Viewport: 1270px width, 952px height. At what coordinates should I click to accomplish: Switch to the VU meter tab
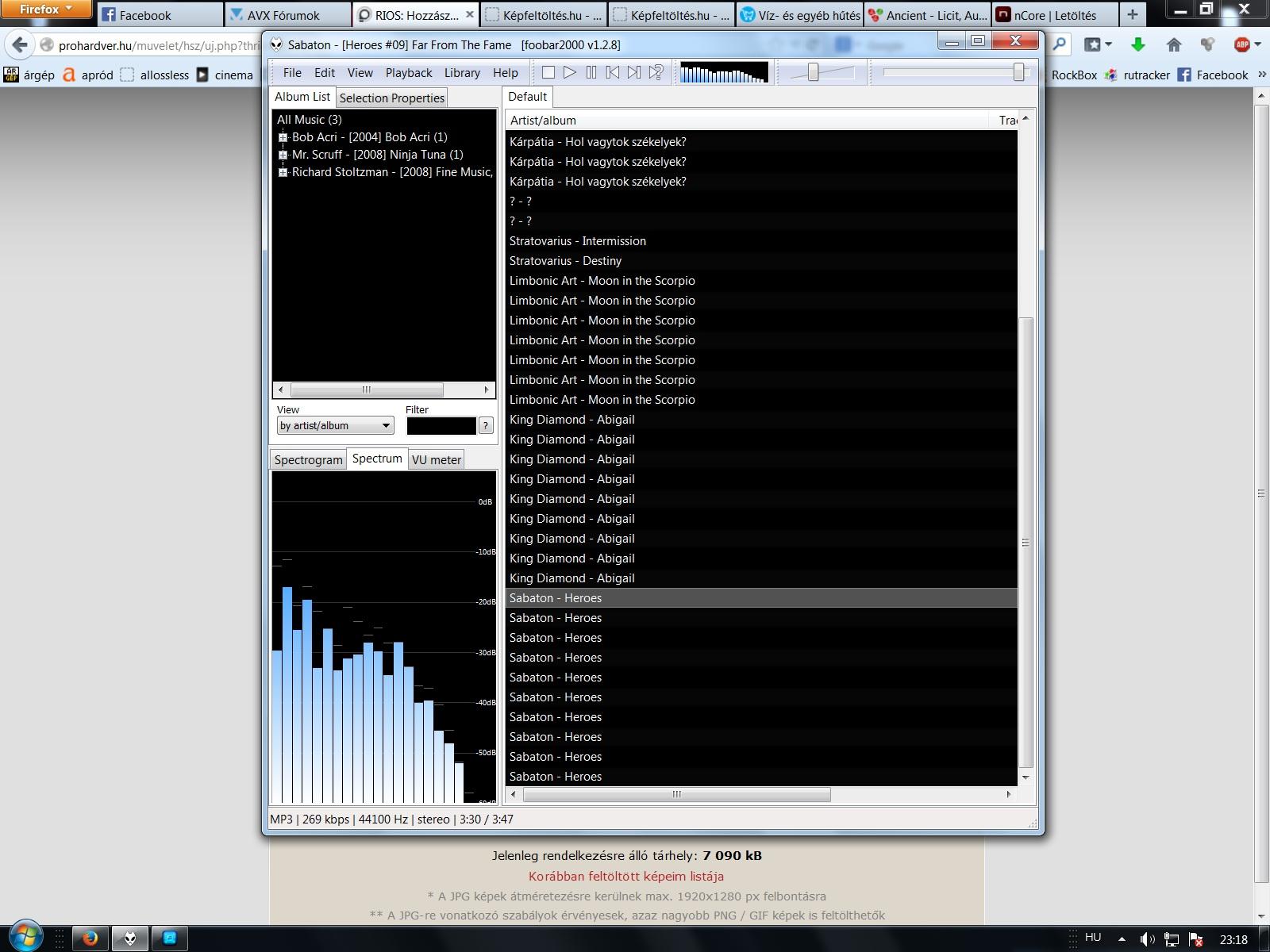[436, 459]
